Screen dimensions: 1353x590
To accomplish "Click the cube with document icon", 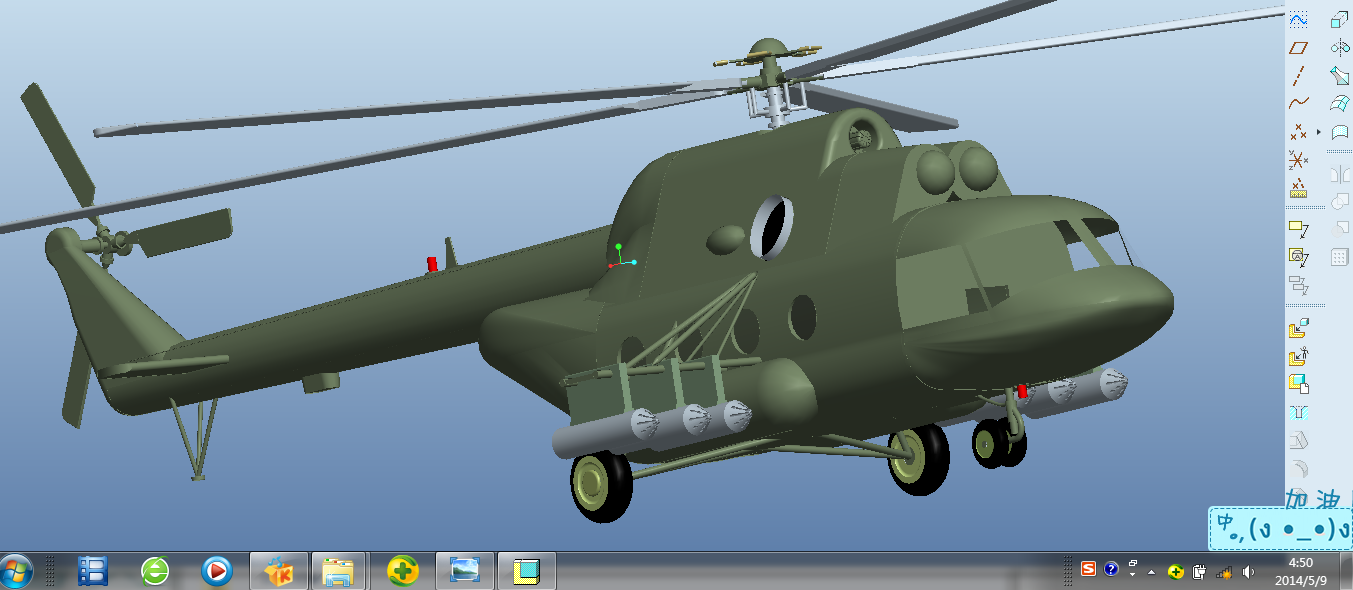I will 1298,383.
